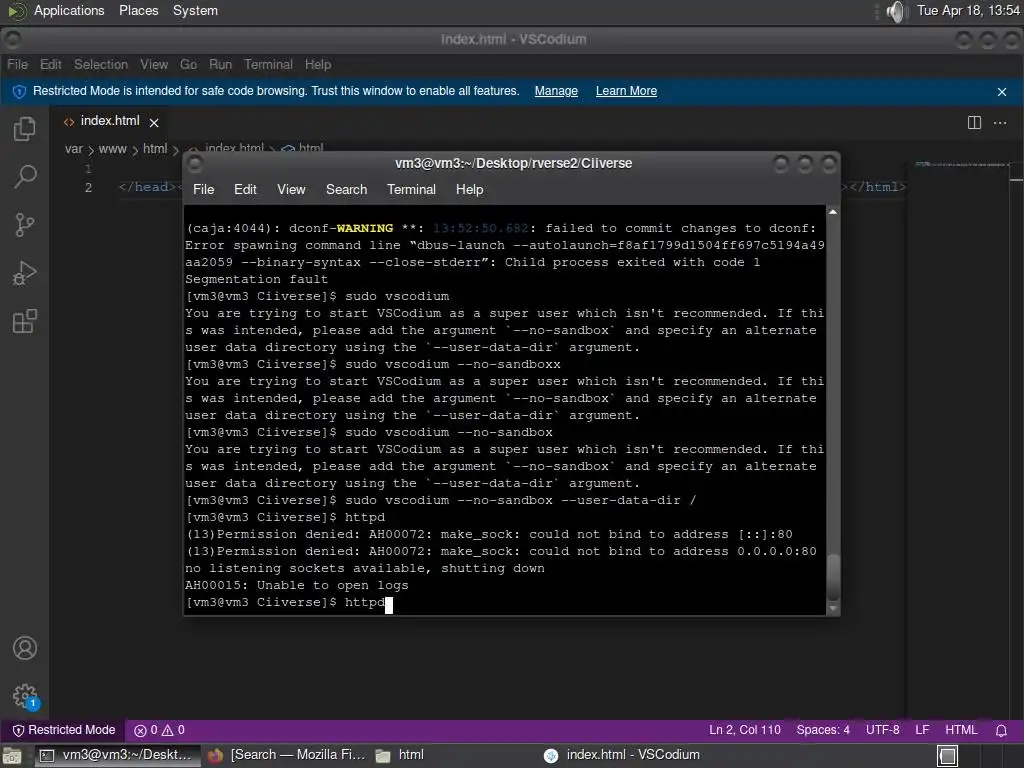Open the VSCodium Edit menu
This screenshot has width=1024, height=768.
pos(50,64)
